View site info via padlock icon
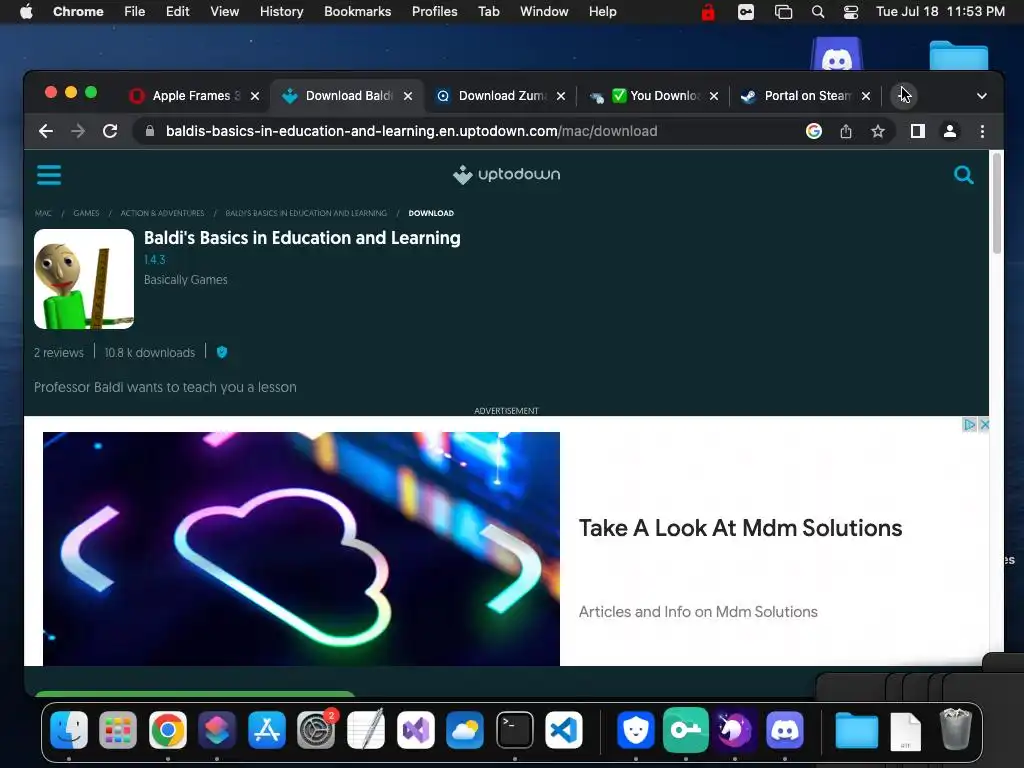Viewport: 1024px width, 768px height. click(150, 131)
